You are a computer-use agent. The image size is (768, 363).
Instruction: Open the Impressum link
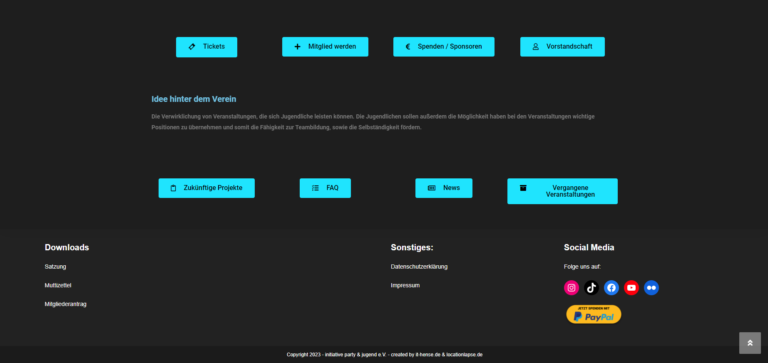405,286
